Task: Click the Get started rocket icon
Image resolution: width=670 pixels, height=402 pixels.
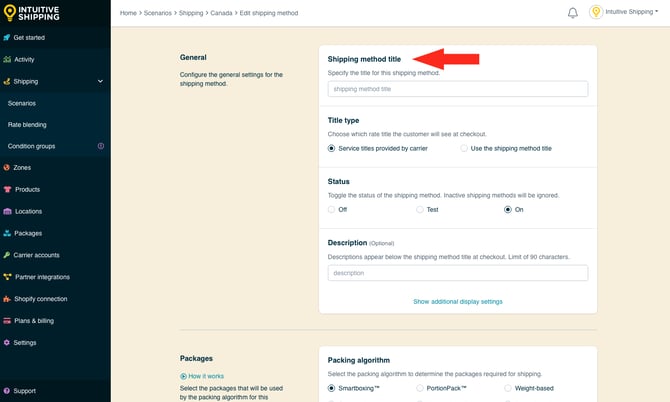Action: [7, 38]
